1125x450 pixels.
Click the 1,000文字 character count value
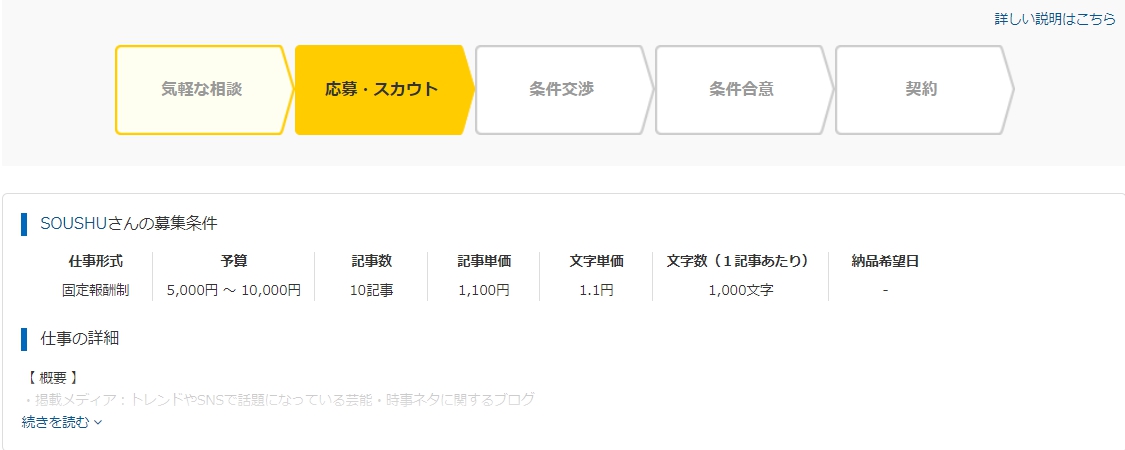click(740, 291)
